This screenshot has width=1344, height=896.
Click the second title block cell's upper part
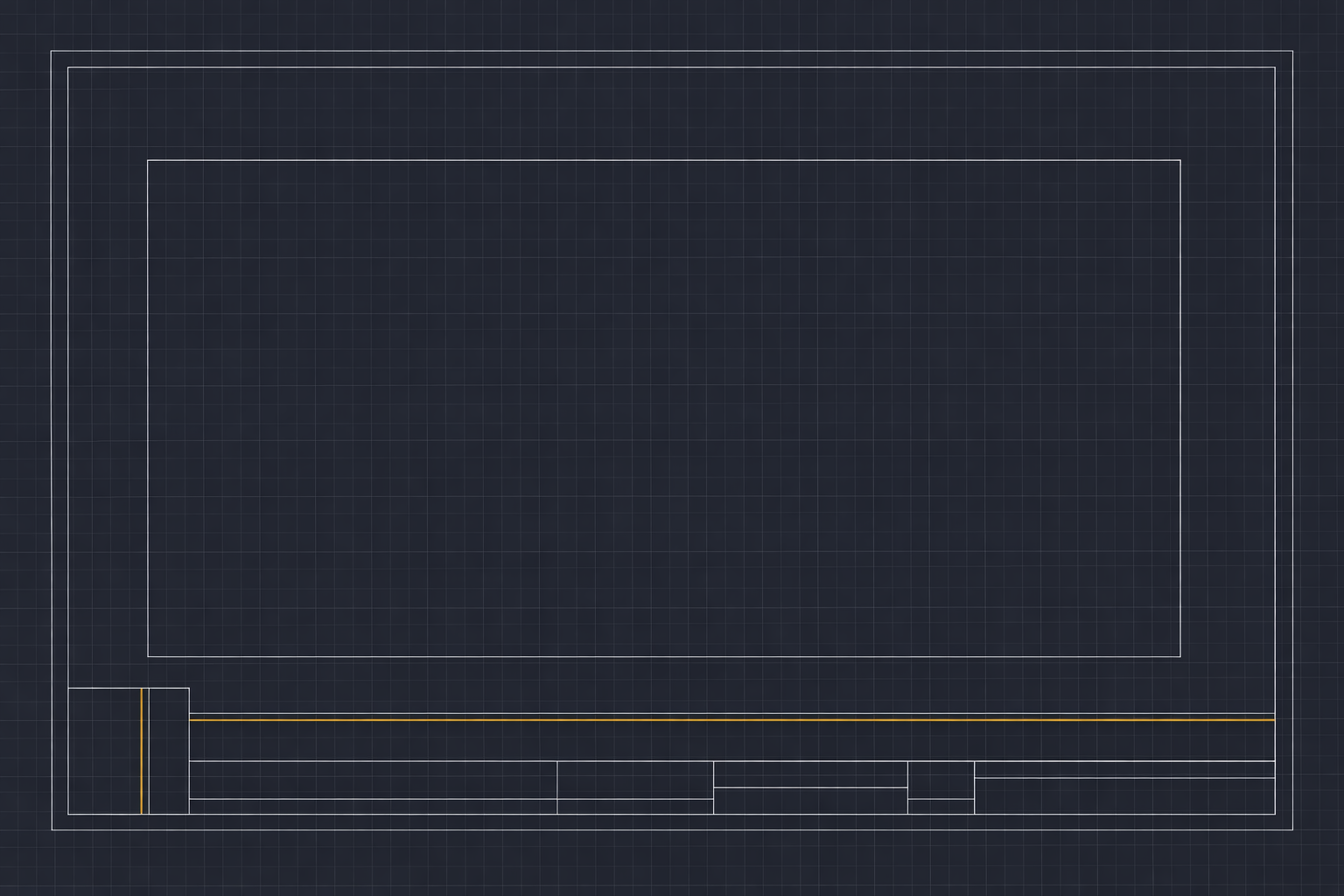(635, 780)
